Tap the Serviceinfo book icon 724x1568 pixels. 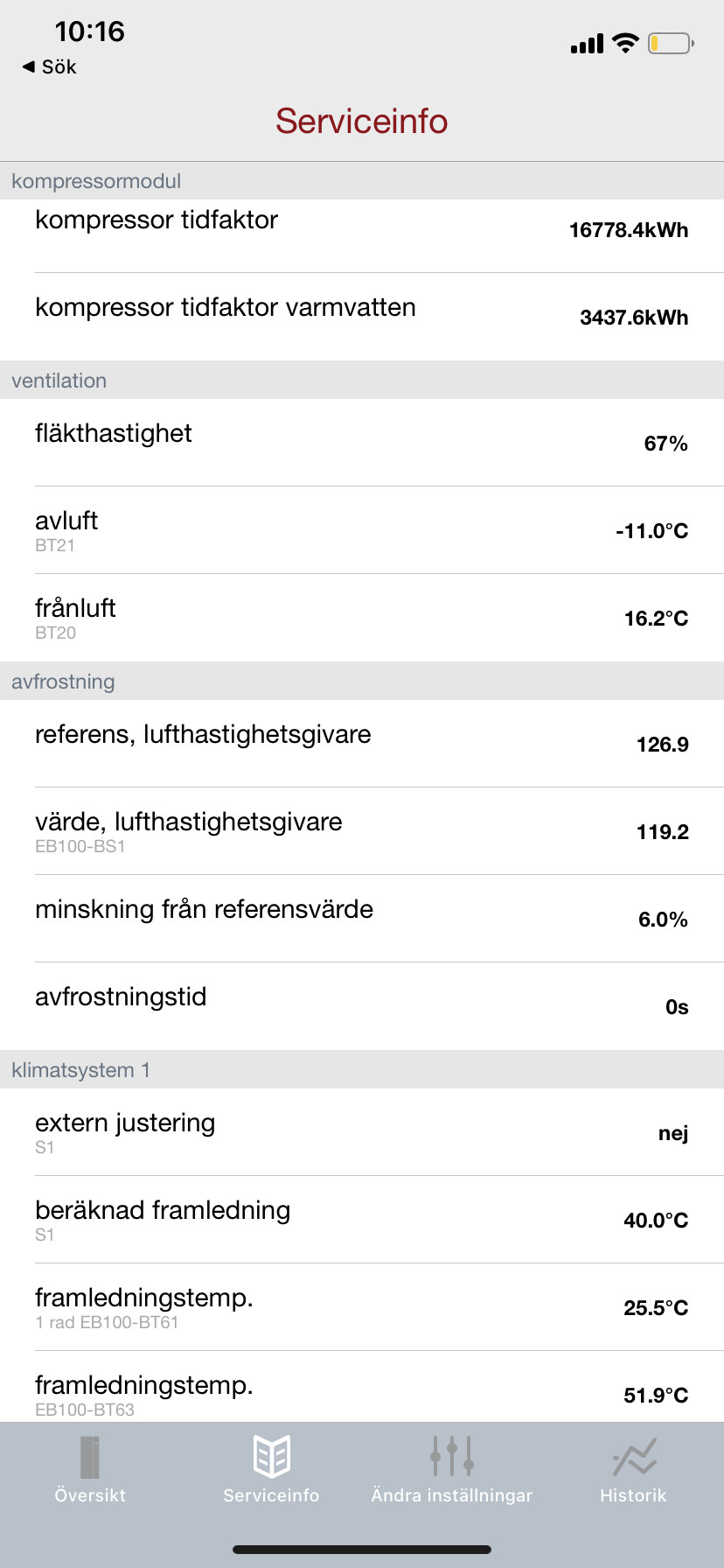271,1457
